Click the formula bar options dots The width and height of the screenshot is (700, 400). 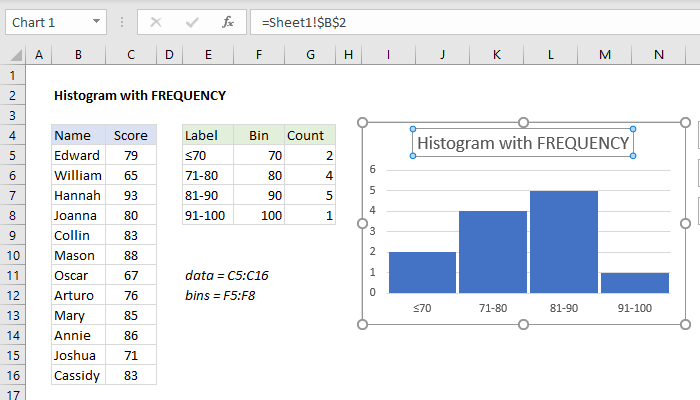122,22
